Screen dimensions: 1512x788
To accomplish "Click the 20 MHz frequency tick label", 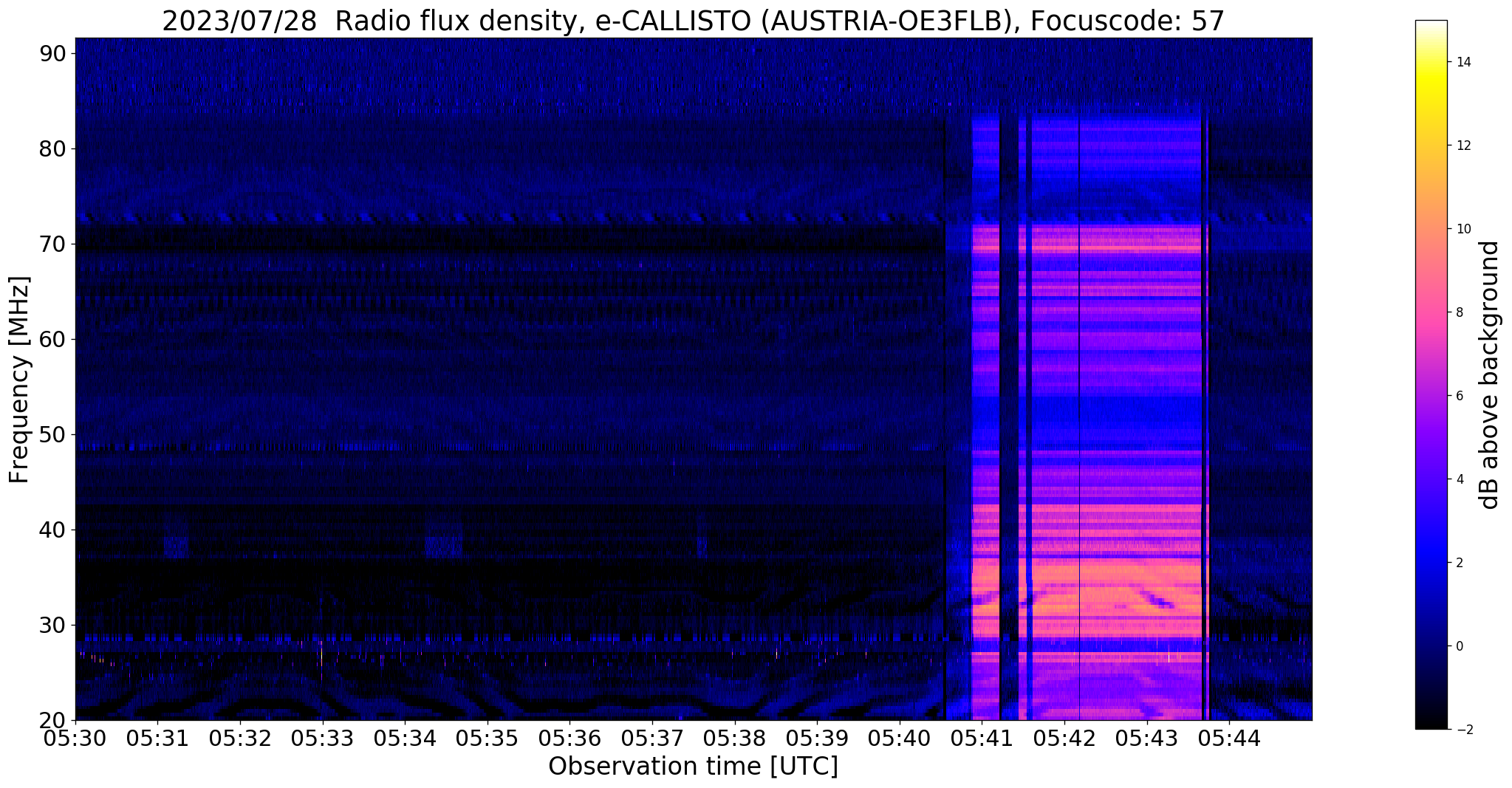I will [53, 720].
